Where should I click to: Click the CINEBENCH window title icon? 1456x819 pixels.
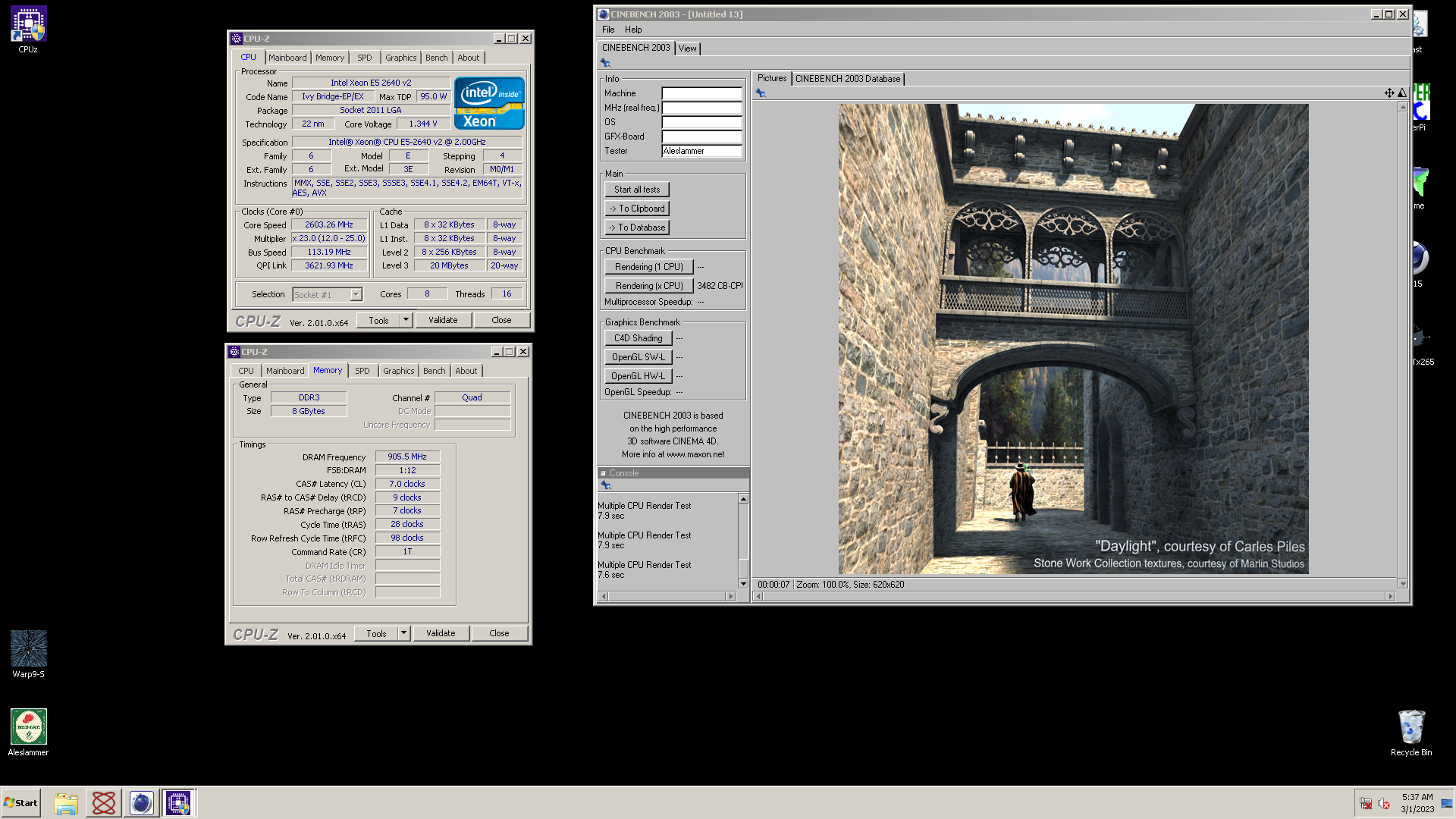[x=604, y=14]
